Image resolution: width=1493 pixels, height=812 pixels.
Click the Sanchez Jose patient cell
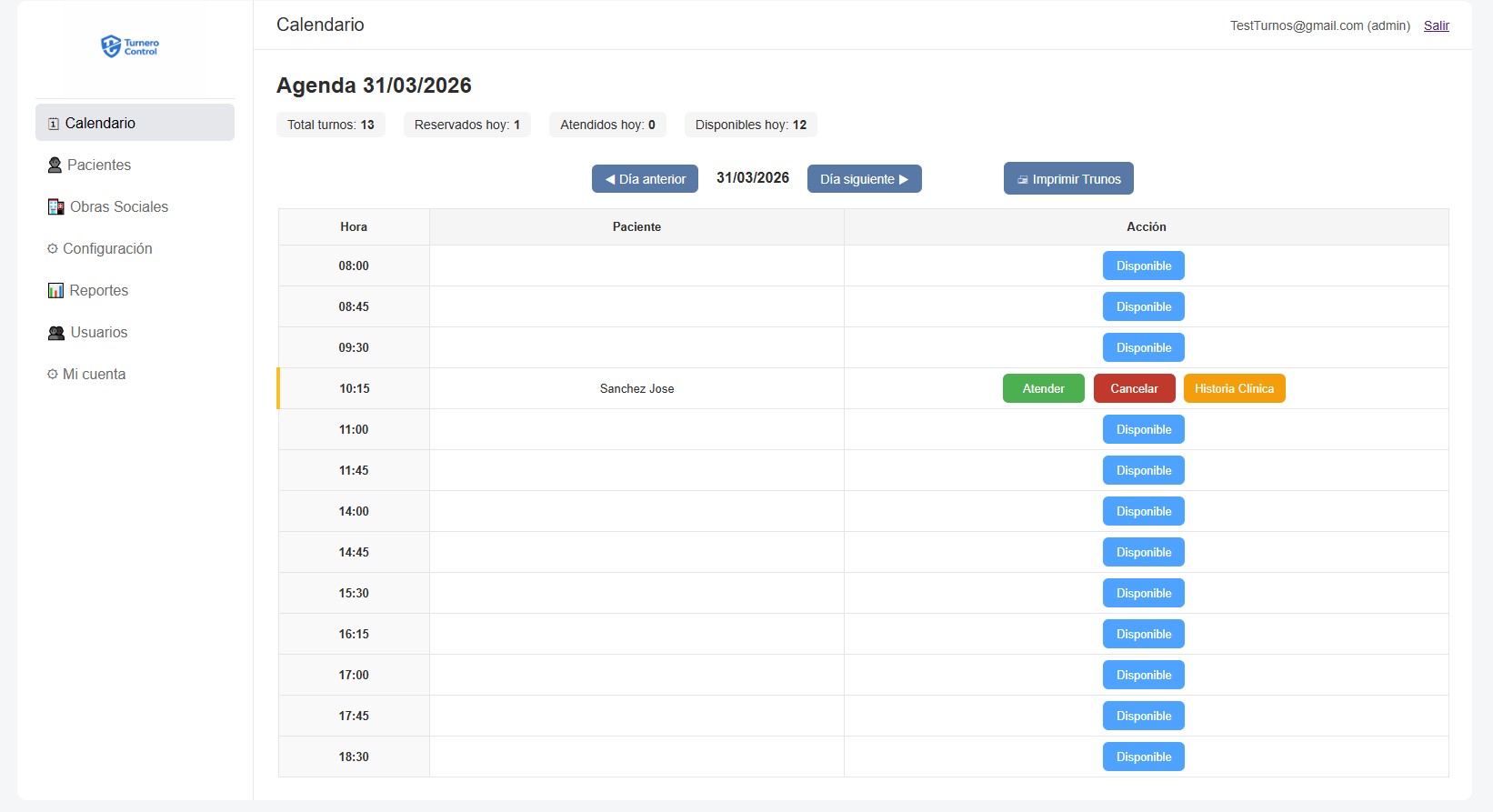point(636,388)
